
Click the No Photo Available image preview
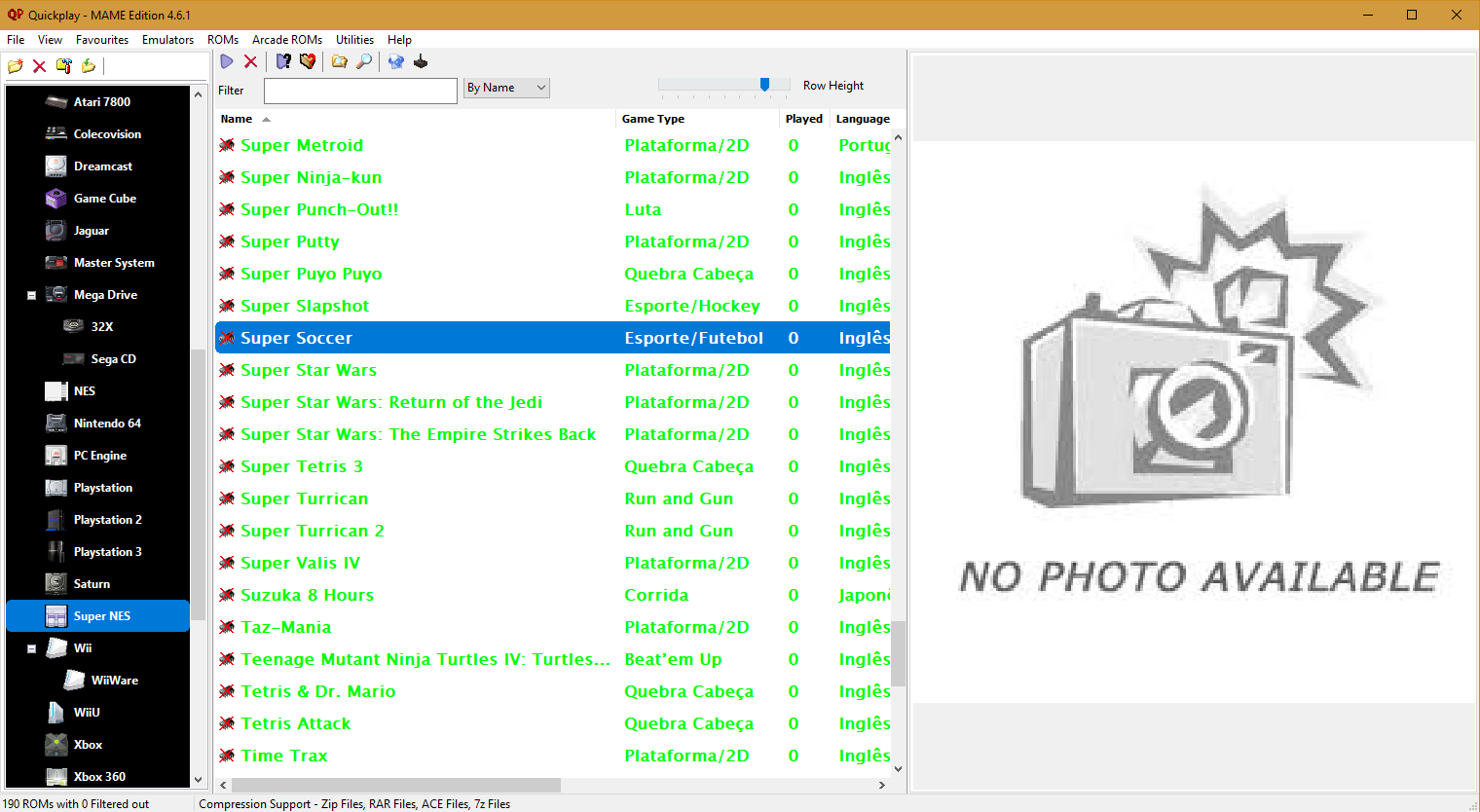[1195, 422]
